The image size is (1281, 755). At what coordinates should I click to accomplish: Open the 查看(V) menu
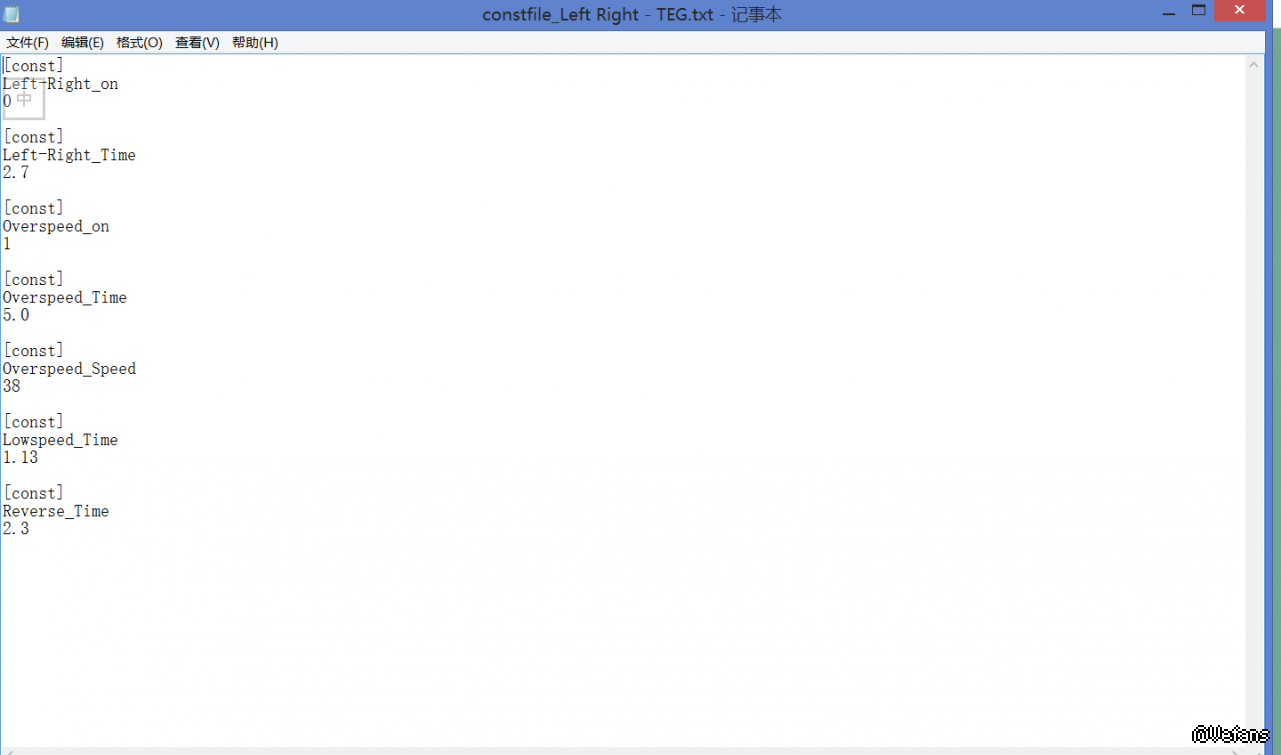(197, 42)
